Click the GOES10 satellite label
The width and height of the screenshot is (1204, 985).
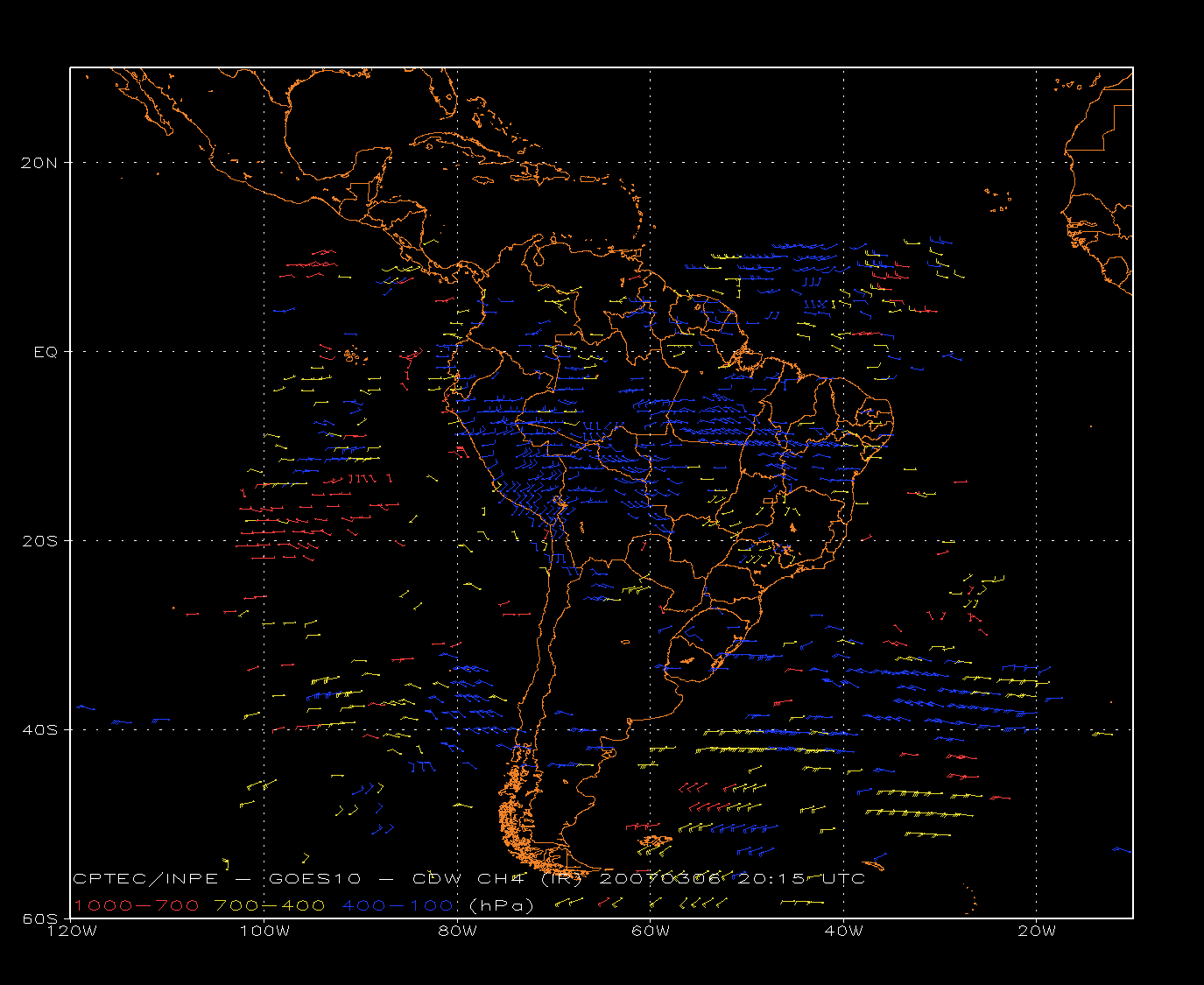pyautogui.click(x=315, y=878)
